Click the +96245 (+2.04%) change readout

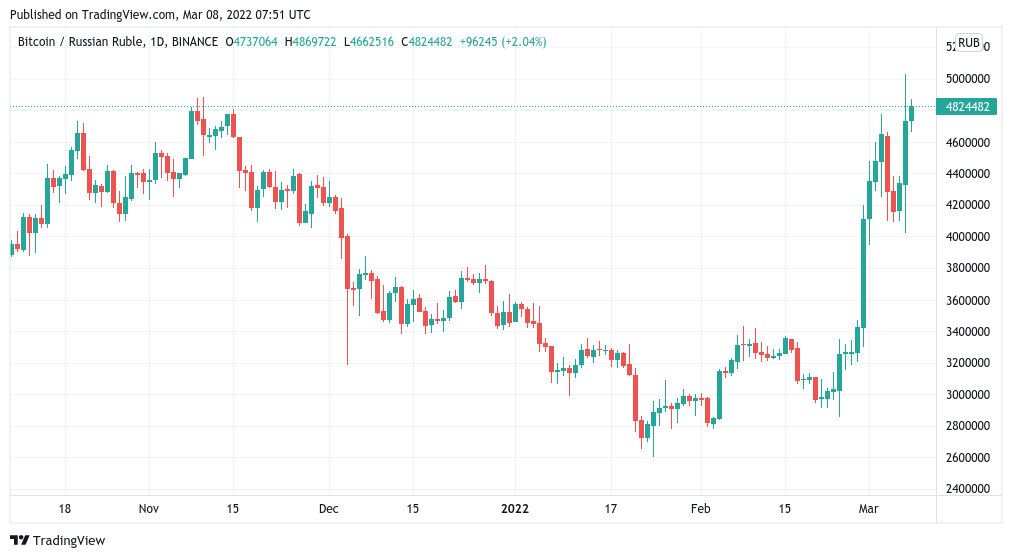click(x=503, y=42)
